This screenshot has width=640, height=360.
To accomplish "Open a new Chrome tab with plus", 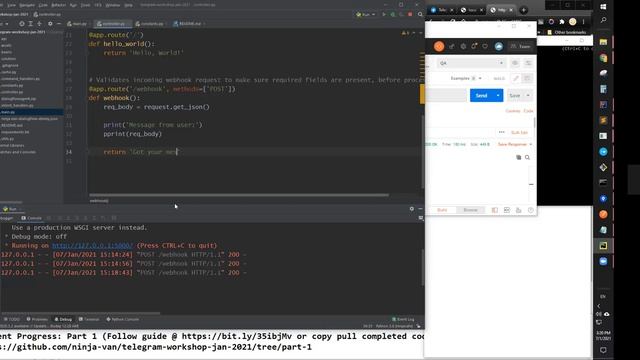I will [x=524, y=10].
